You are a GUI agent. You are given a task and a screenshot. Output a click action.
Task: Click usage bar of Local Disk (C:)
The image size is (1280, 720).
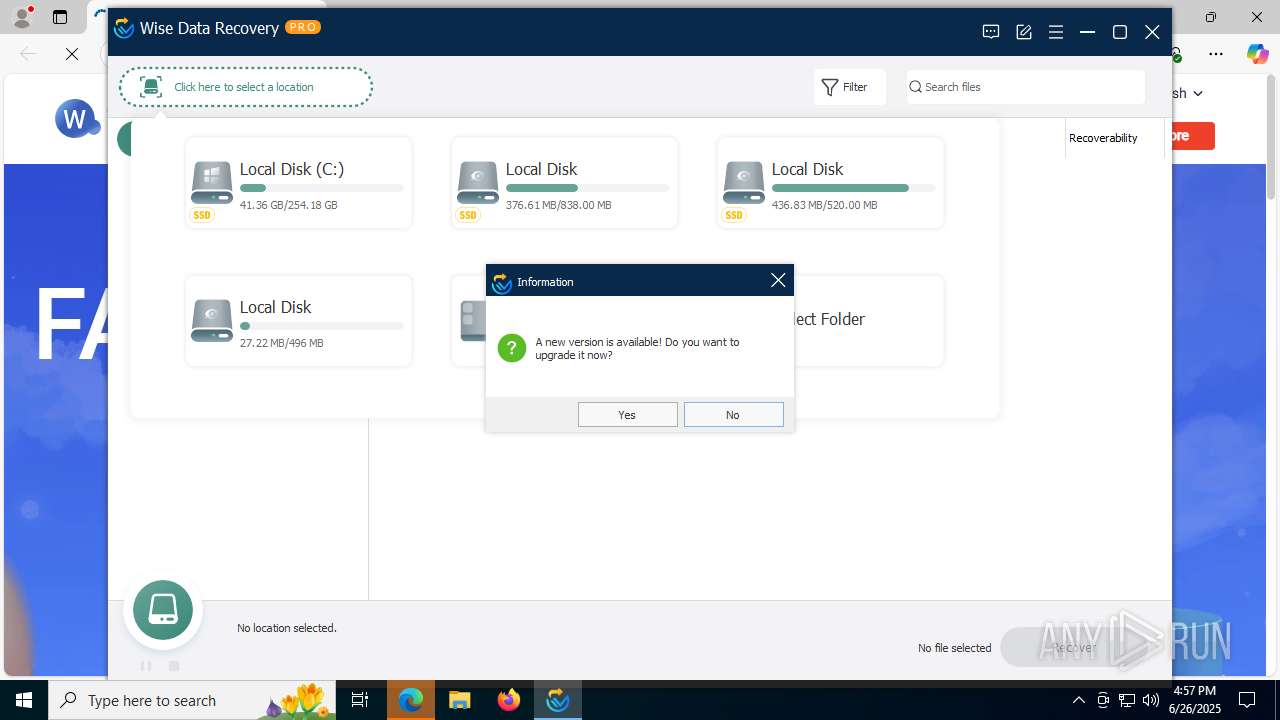pos(322,188)
